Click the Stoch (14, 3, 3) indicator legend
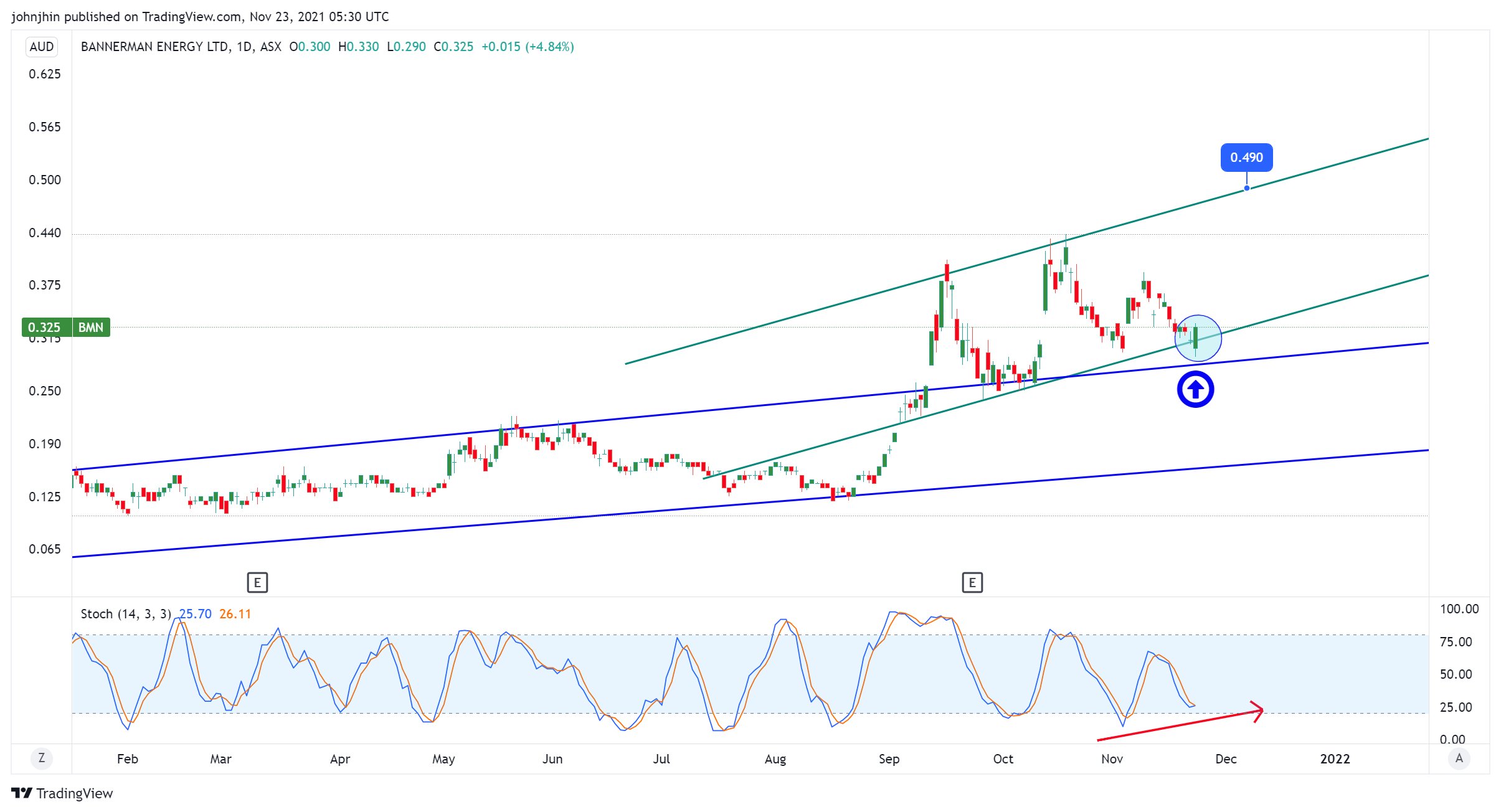Screen dimensions: 1501x812 (125, 614)
